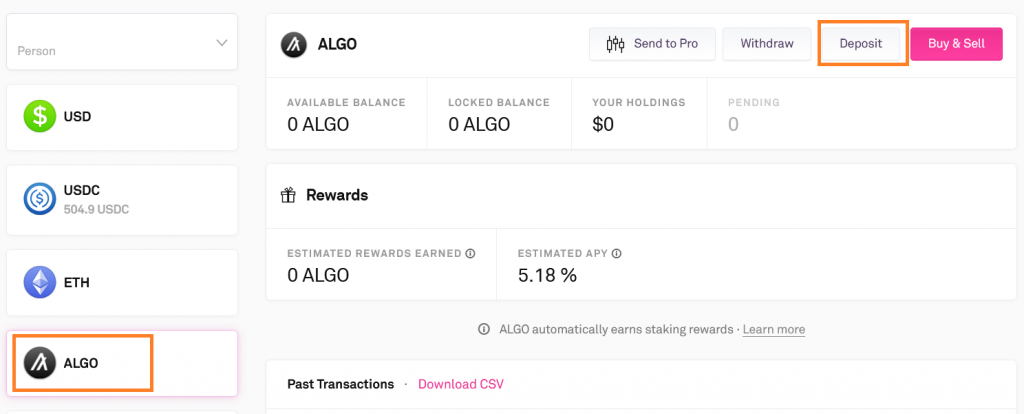Select the USD wallet

(x=121, y=117)
